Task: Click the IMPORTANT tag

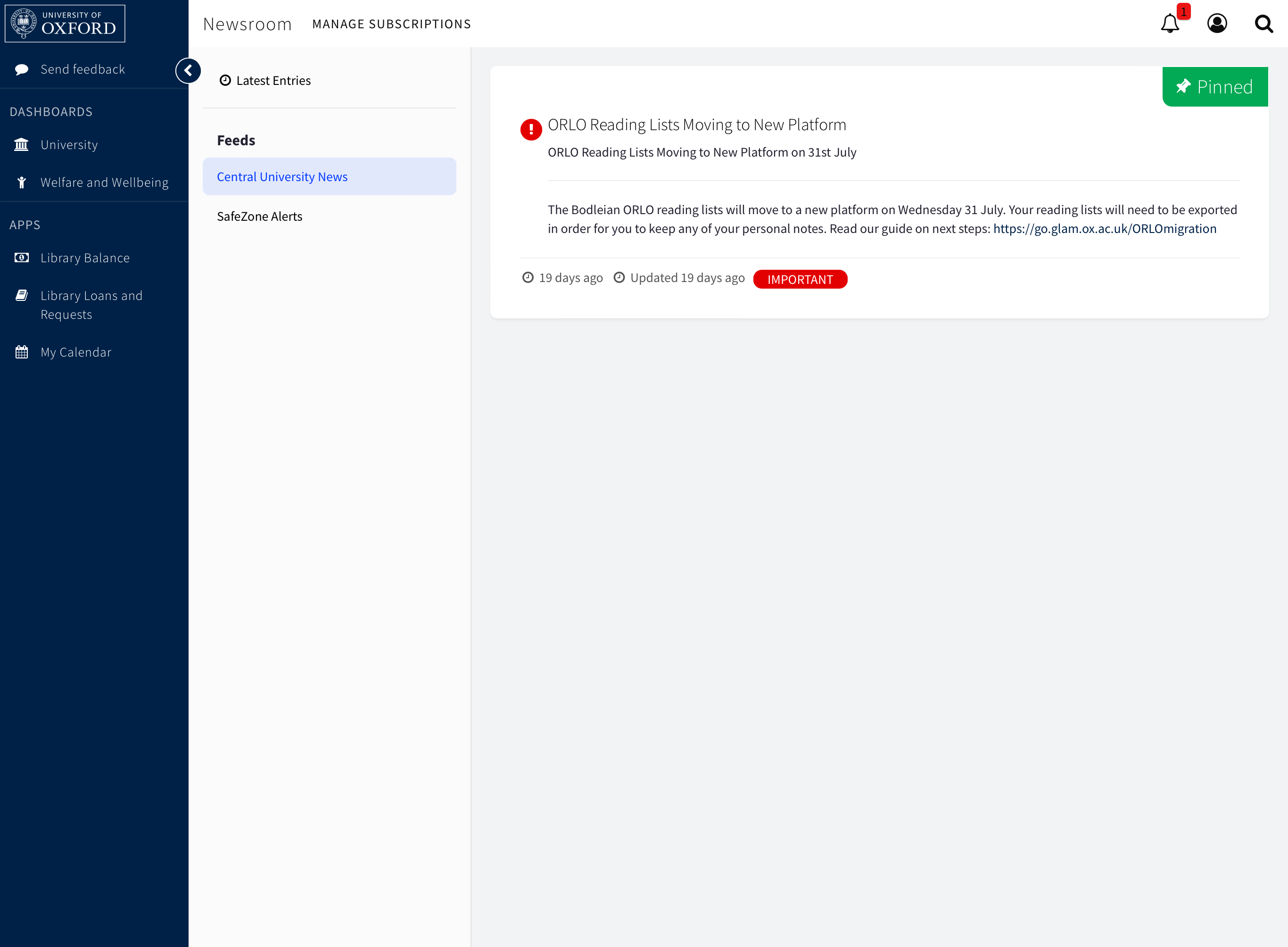Action: [x=801, y=279]
